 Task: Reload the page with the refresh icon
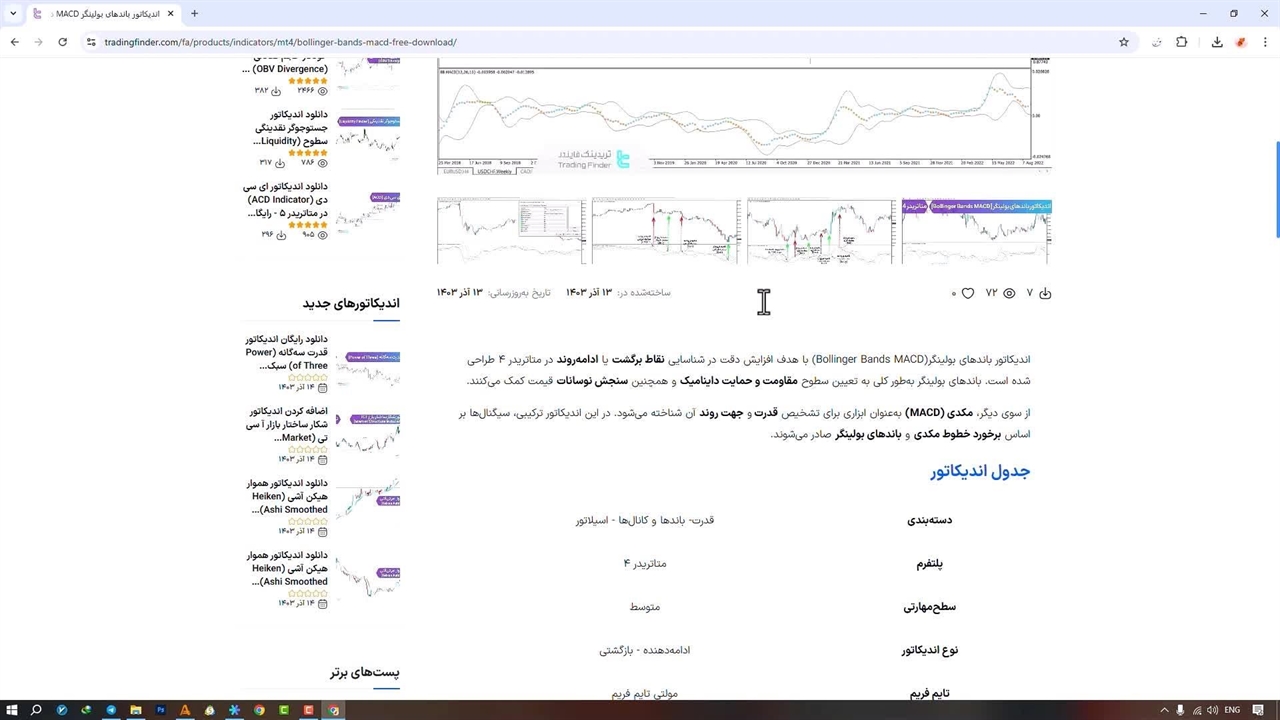tap(63, 42)
